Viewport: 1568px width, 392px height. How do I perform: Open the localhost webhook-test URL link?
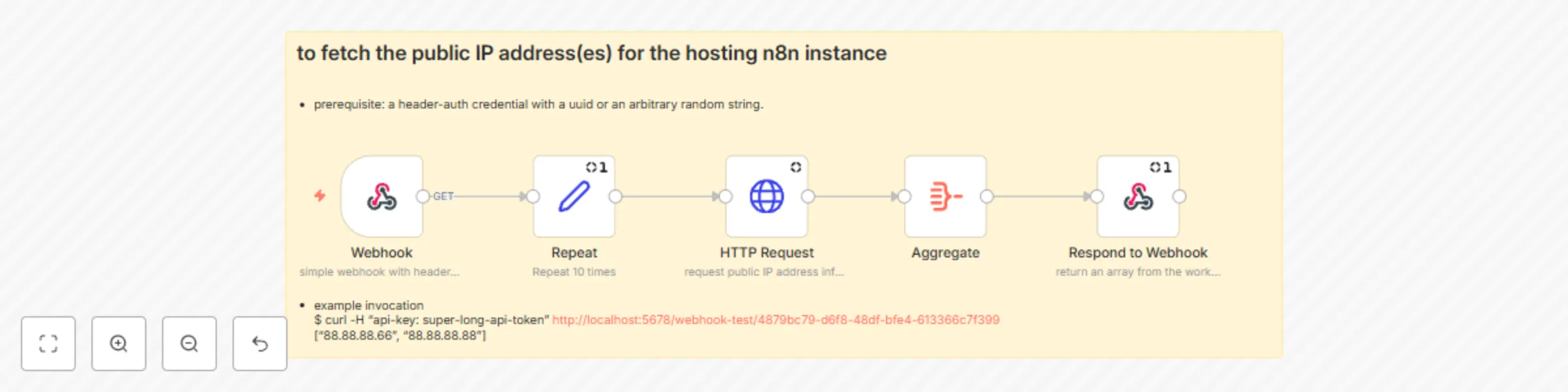[x=776, y=319]
